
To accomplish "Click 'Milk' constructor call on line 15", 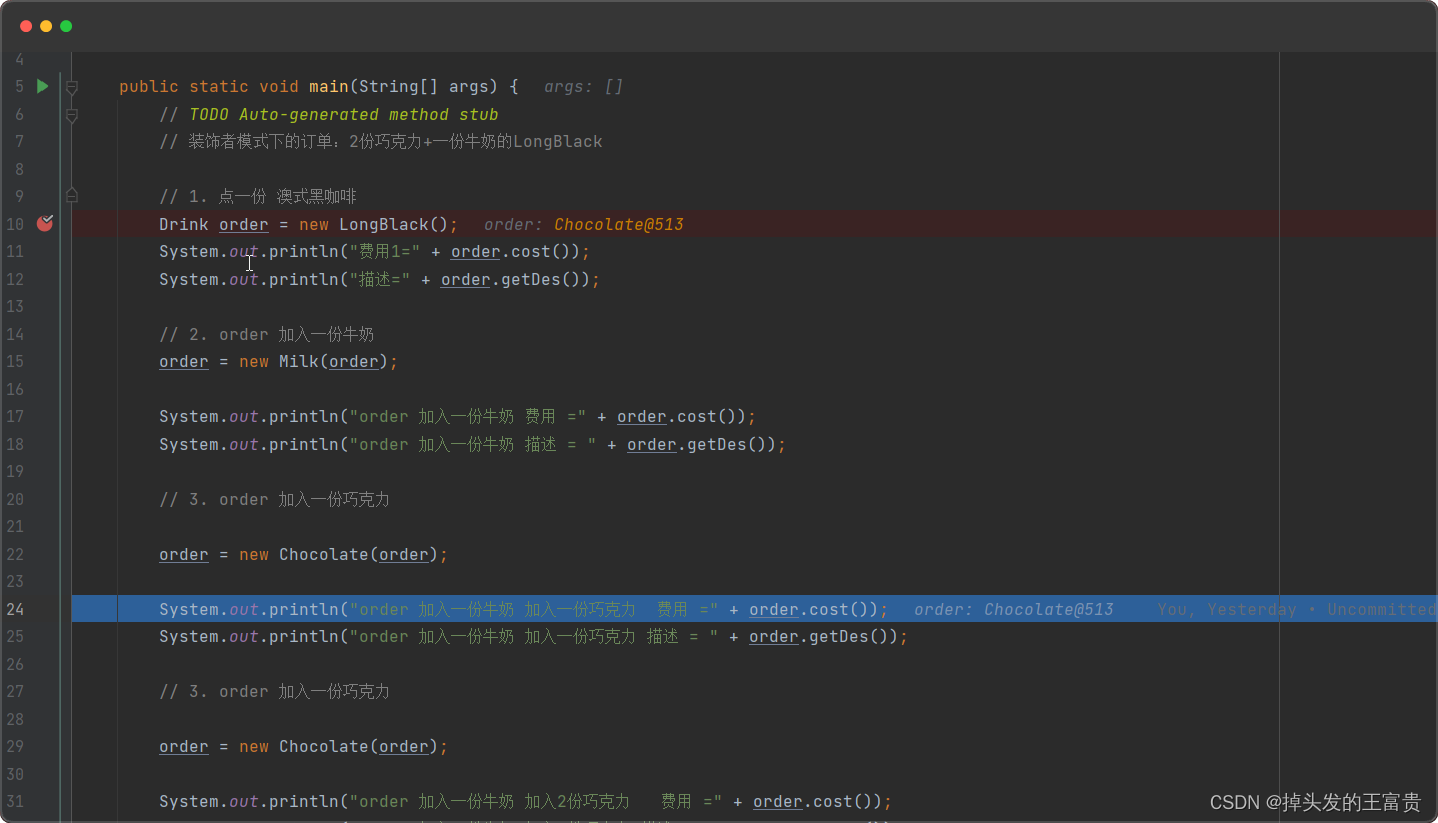I will [299, 362].
